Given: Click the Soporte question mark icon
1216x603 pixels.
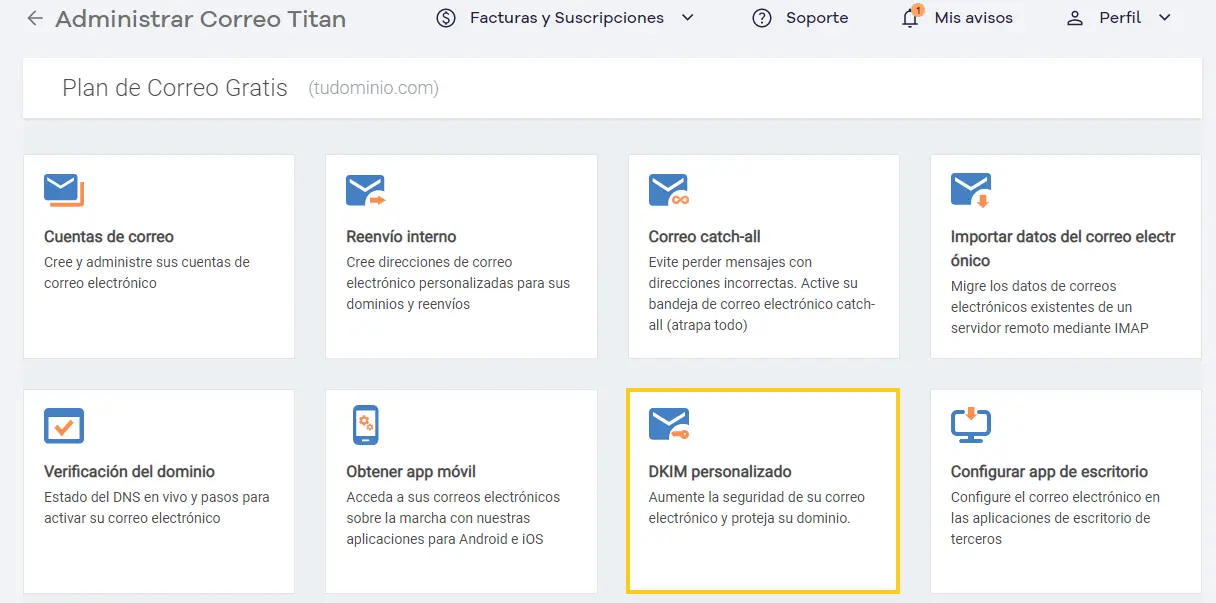Looking at the screenshot, I should point(762,18).
